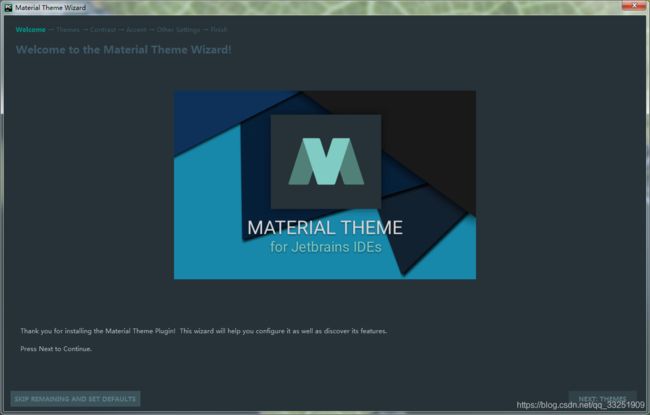Select the Welcome step in breadcrumb
The width and height of the screenshot is (650, 415).
(x=31, y=29)
